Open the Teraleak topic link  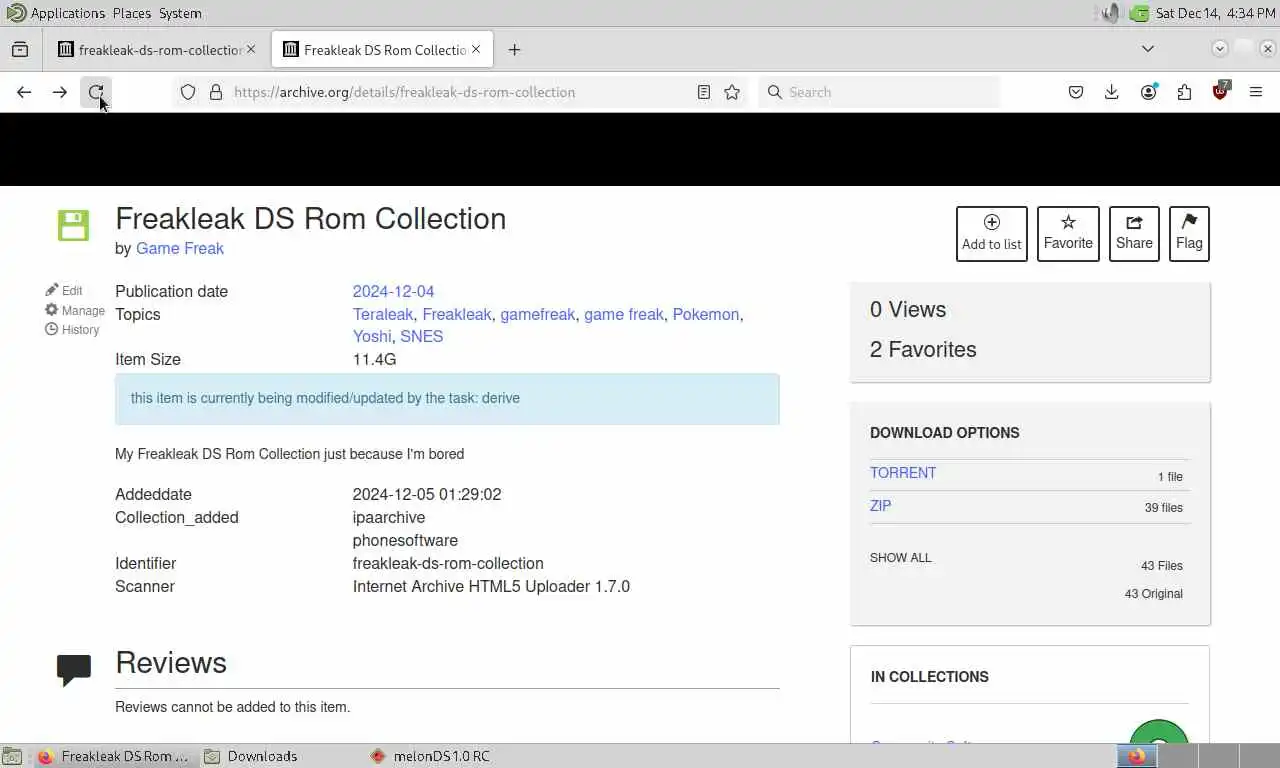(383, 314)
